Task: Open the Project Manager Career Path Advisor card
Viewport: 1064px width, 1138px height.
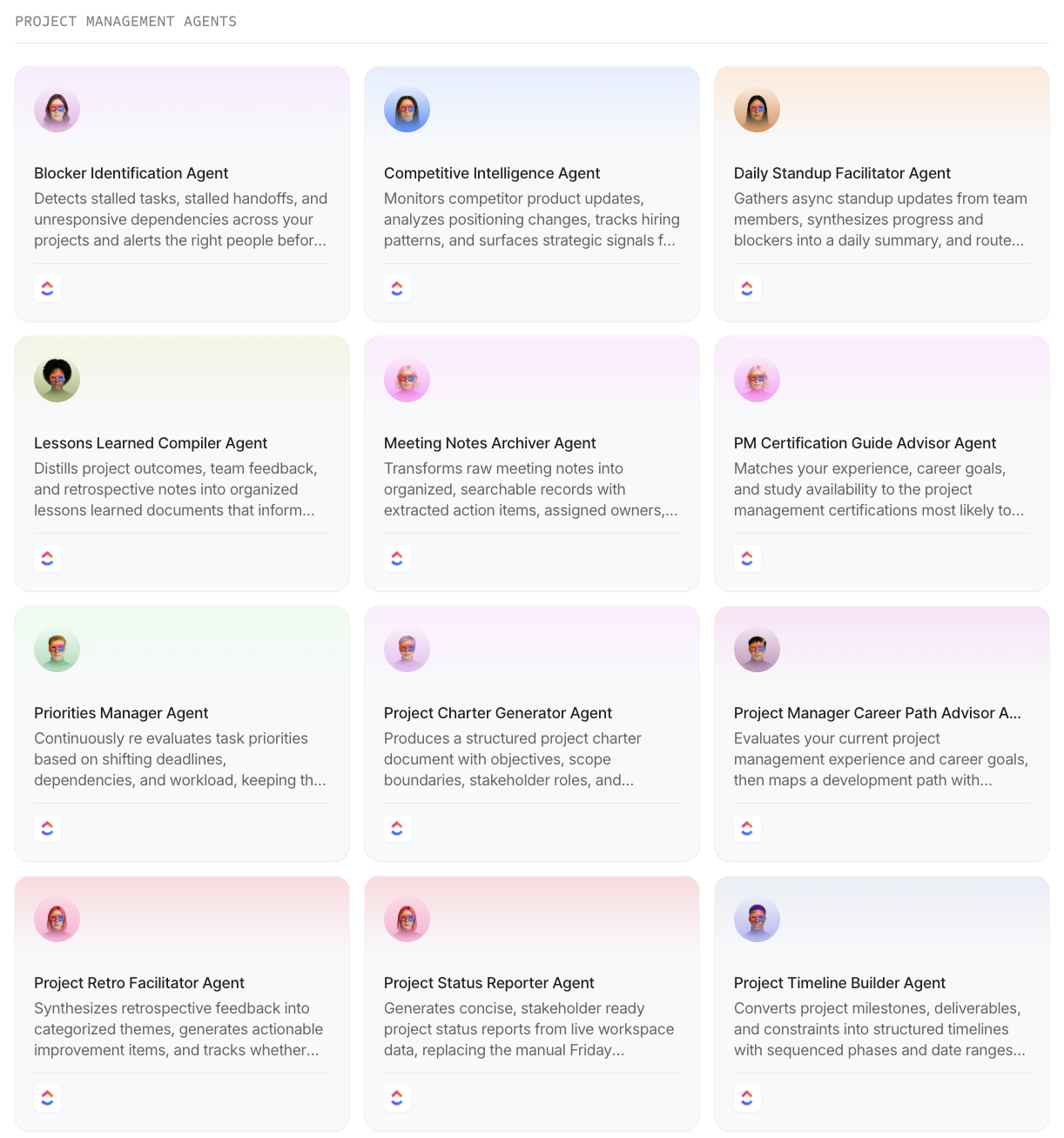Action: [x=881, y=733]
